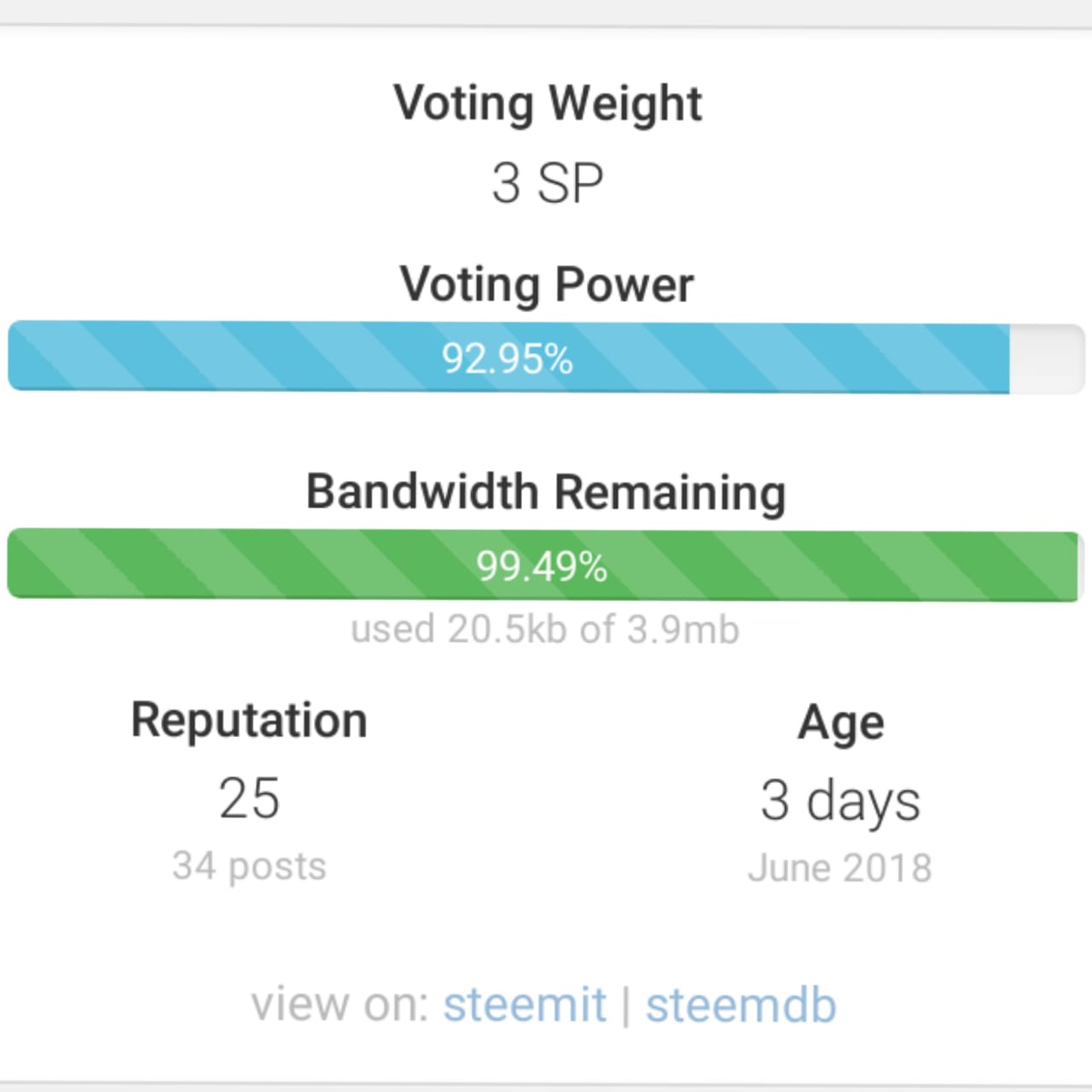Screen dimensions: 1092x1092
Task: Click the 99.49% bandwidth percentage
Action: pyautogui.click(x=542, y=566)
